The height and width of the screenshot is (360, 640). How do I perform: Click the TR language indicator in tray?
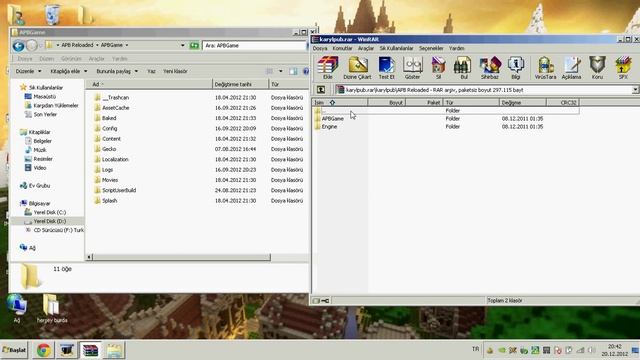[476, 349]
